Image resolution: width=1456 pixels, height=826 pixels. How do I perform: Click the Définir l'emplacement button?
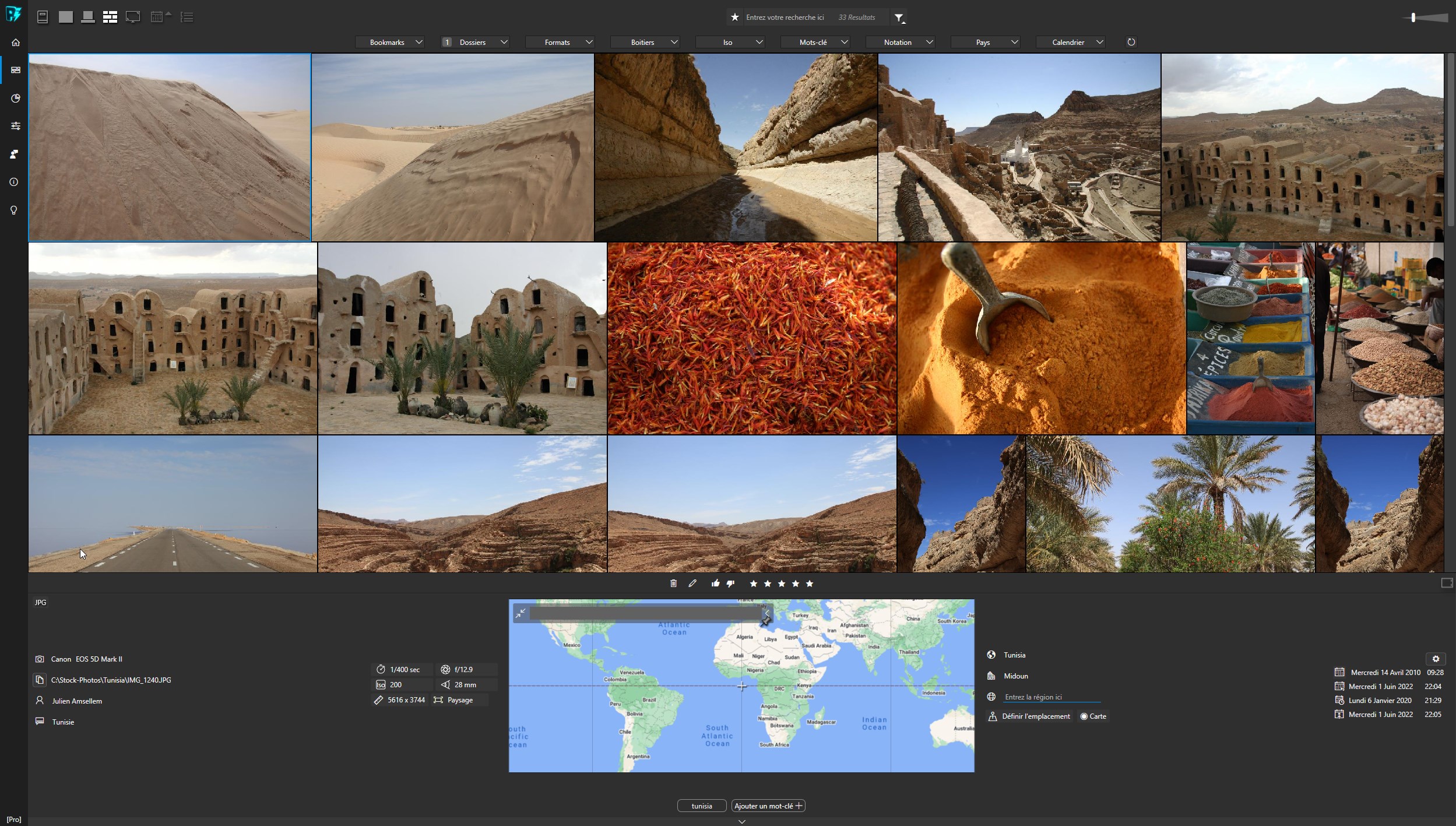tap(1030, 716)
